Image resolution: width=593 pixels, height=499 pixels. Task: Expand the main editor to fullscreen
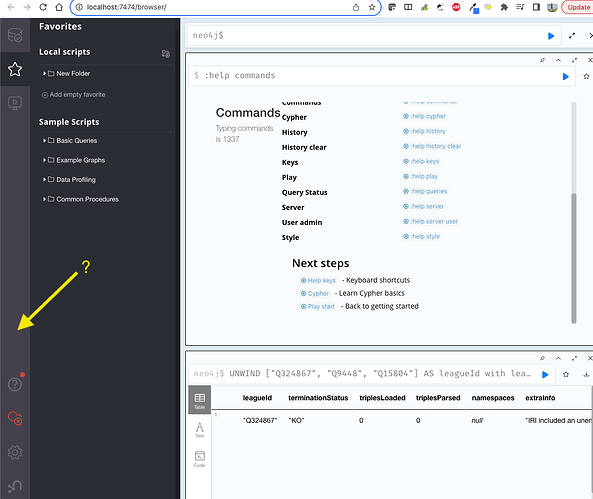572,36
